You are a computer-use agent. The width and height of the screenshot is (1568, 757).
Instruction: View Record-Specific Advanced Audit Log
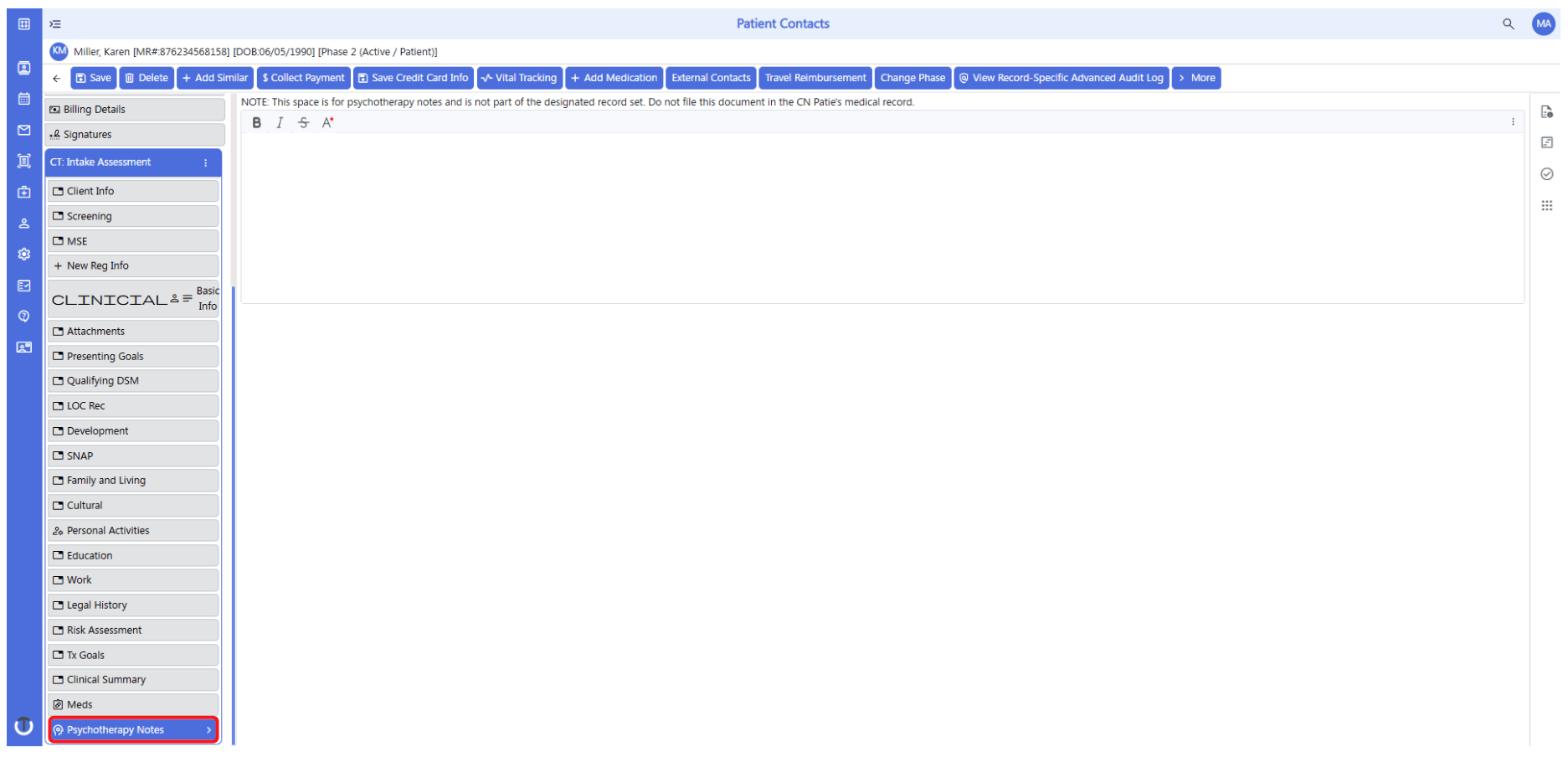1061,79
